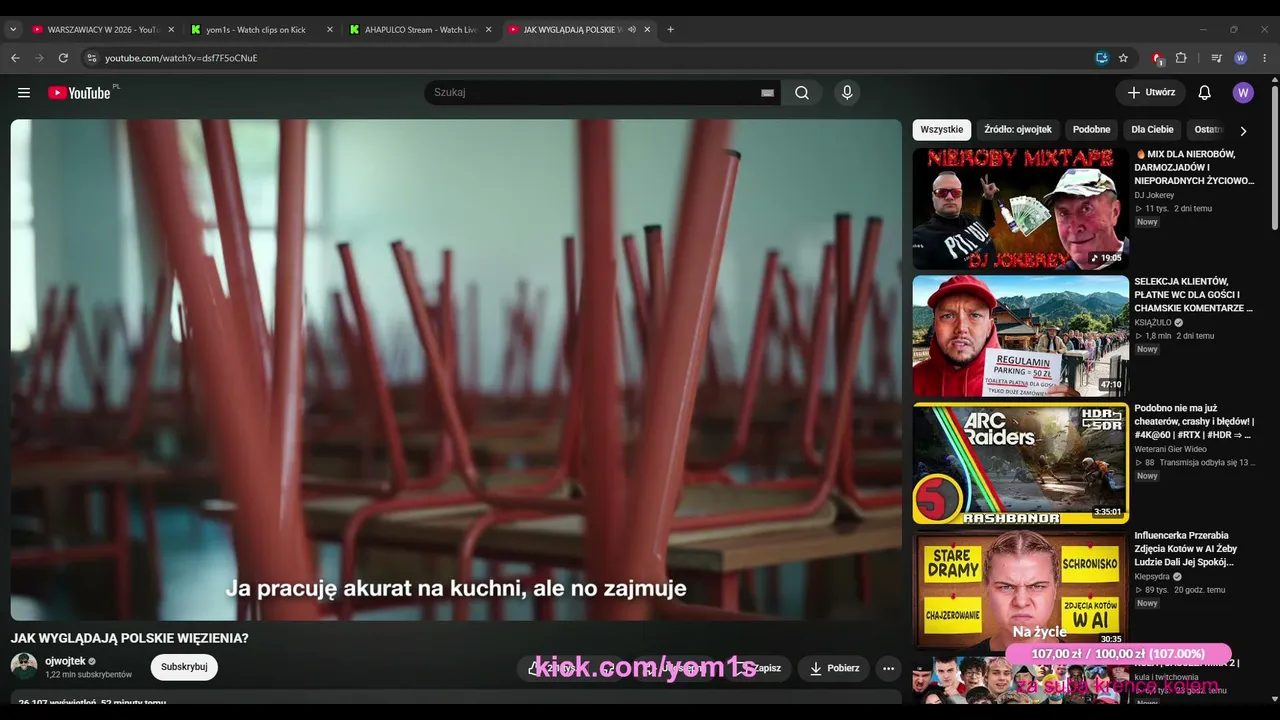Screen dimensions: 1280x720
Task: Close the WARSZAWIACY W 2026 tab
Action: point(171,30)
